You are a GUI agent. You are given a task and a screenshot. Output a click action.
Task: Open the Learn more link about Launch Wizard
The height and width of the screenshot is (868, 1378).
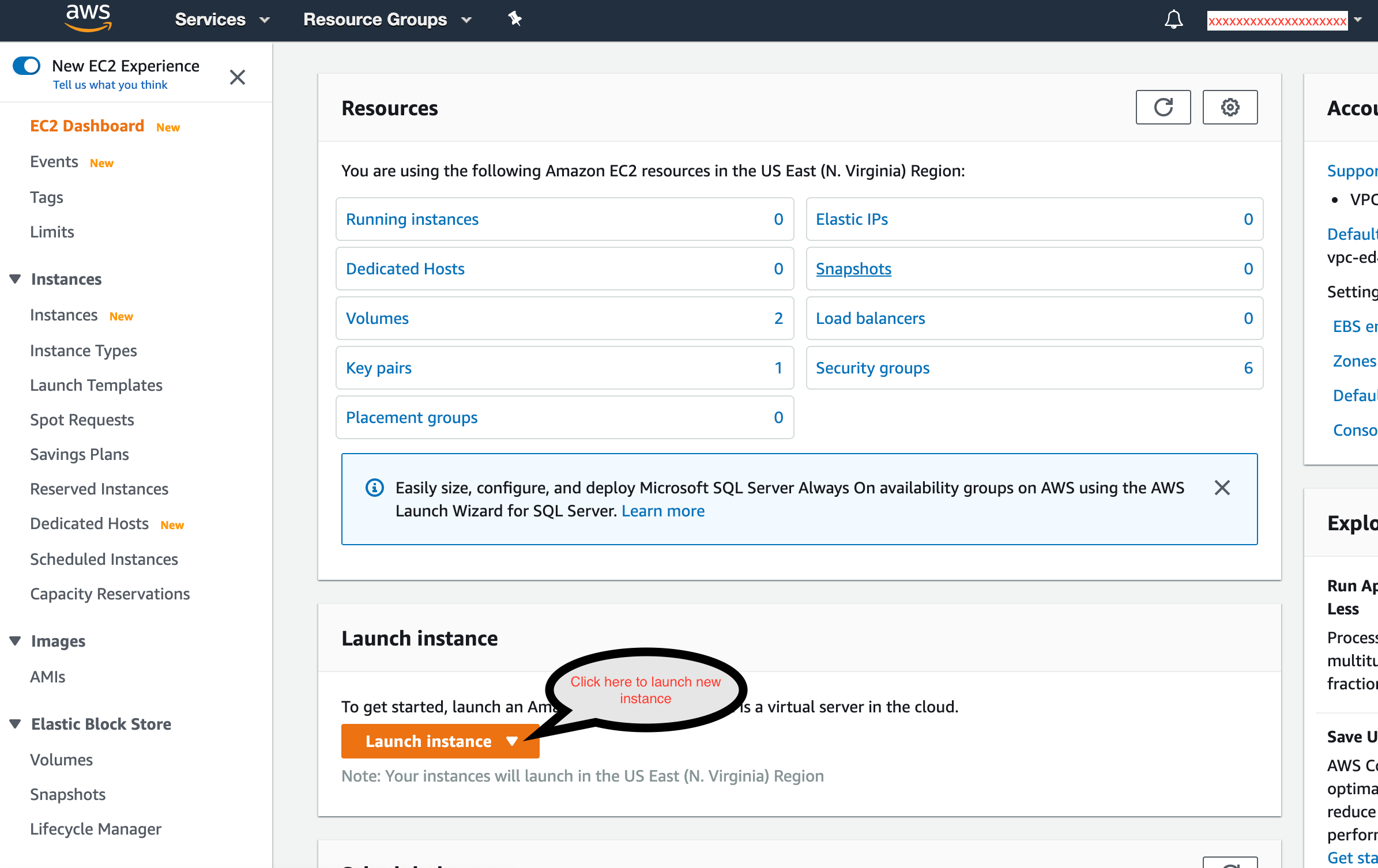point(662,511)
